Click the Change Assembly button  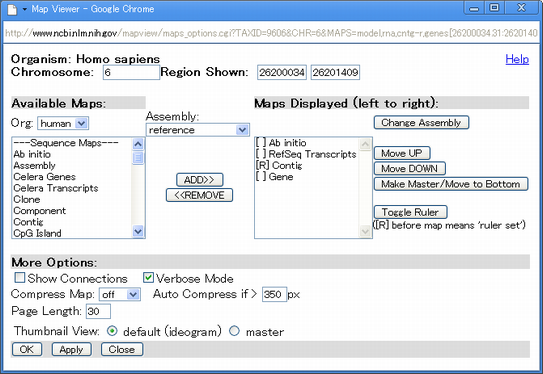[421, 123]
